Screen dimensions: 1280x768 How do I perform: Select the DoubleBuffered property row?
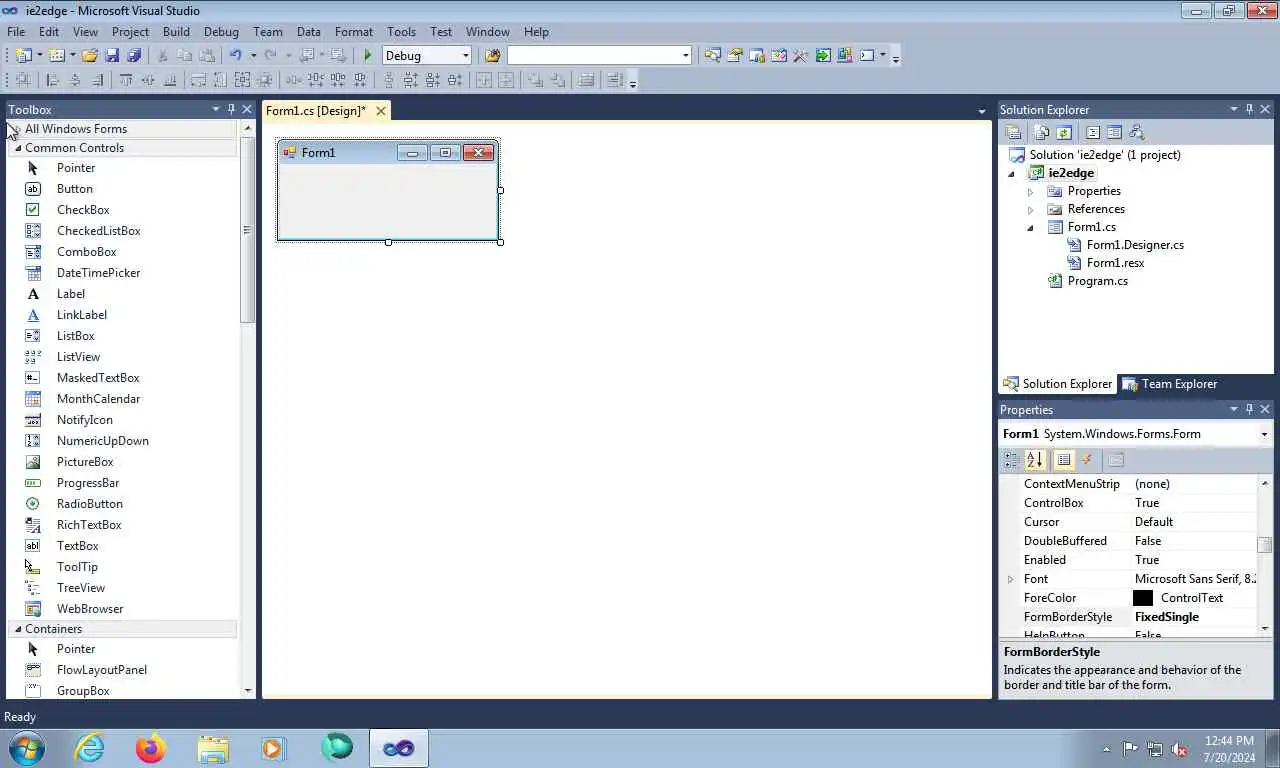1130,541
